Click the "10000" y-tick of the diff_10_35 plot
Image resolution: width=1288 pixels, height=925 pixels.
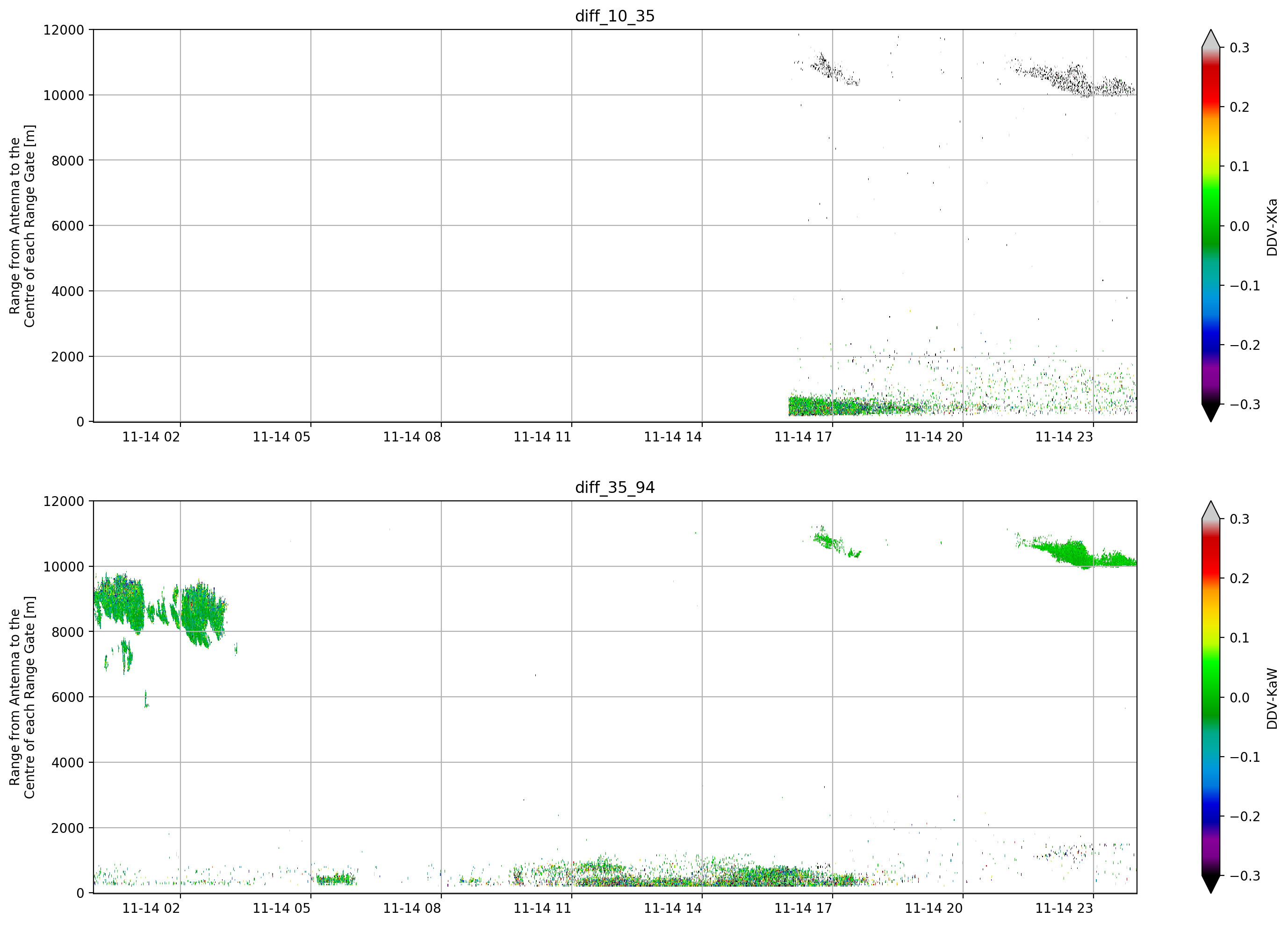click(64, 95)
